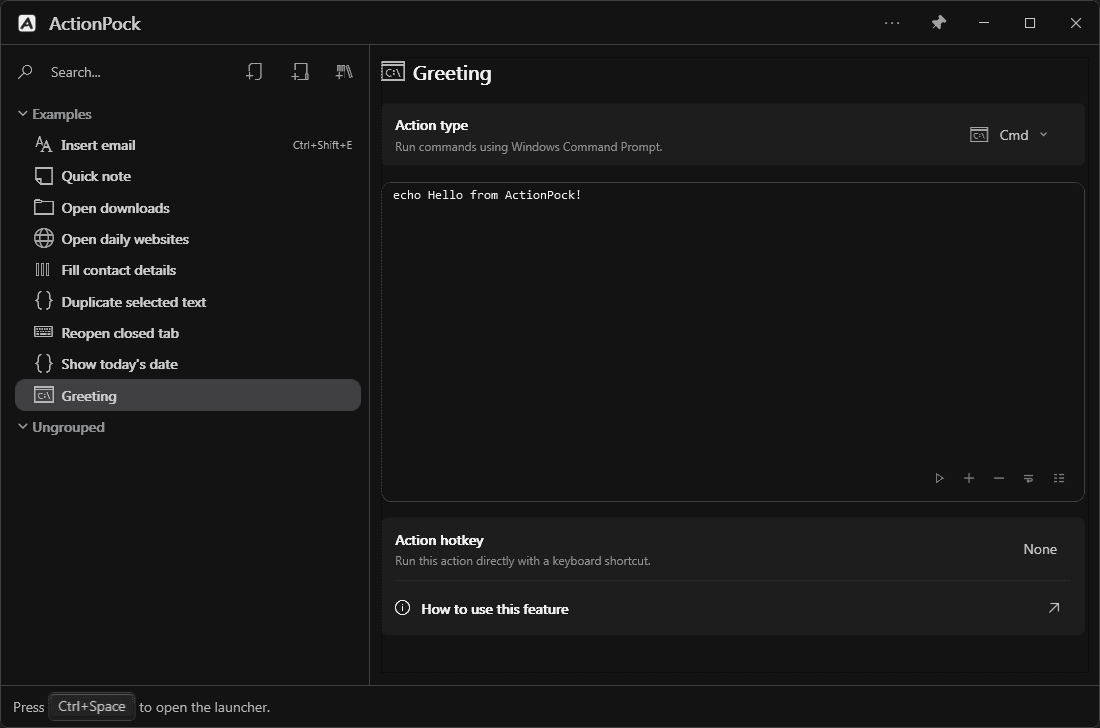1100x728 pixels.
Task: Click the globe icon beside Open daily websites
Action: point(43,238)
